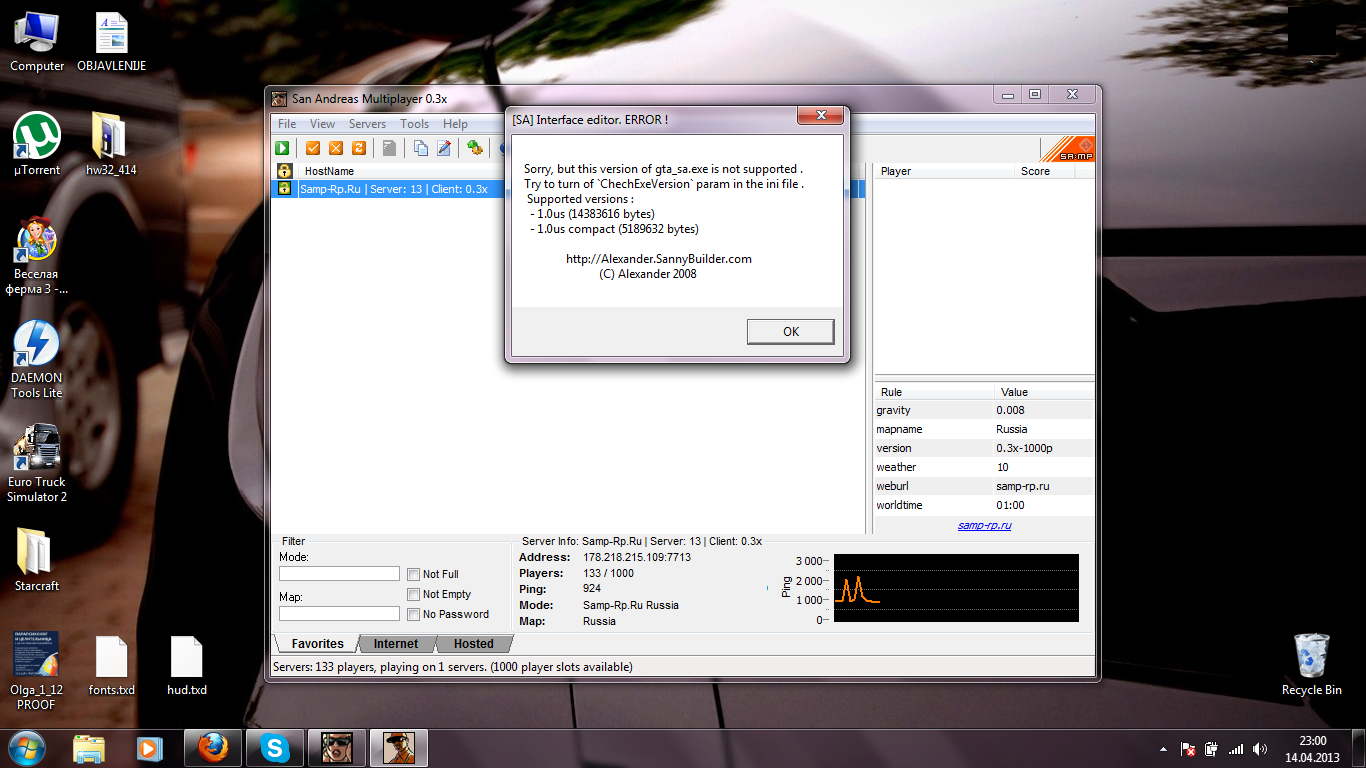The image size is (1366, 768).
Task: Click Add Server orange checkmark icon
Action: (x=312, y=148)
